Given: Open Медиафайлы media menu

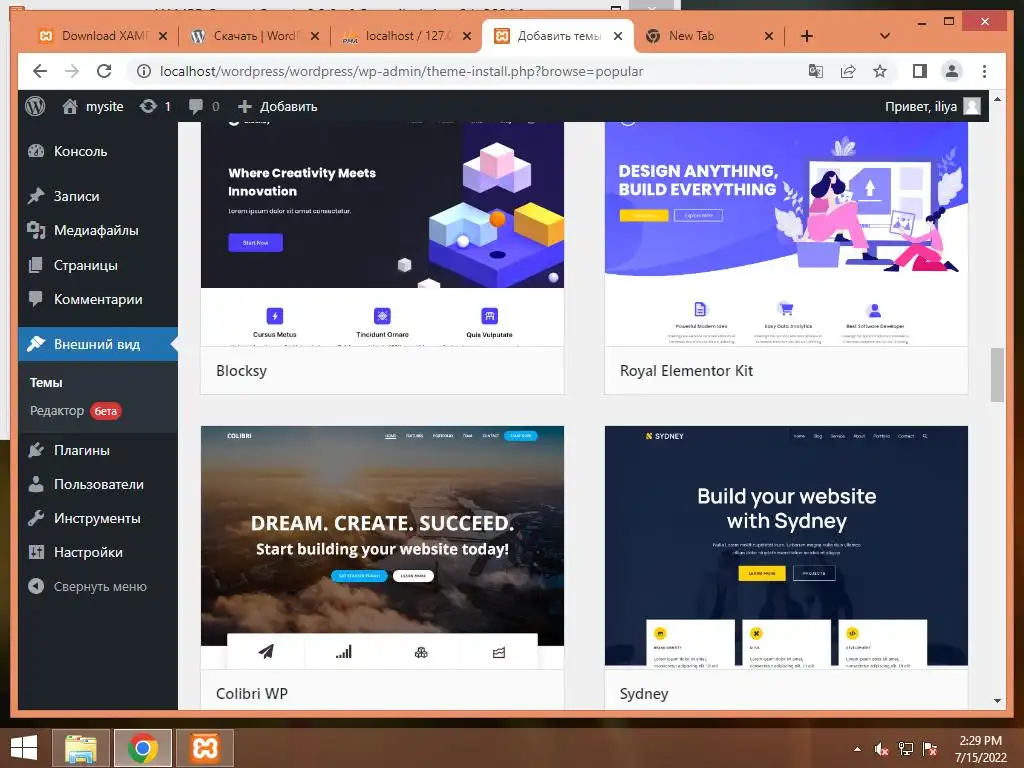Looking at the screenshot, I should pyautogui.click(x=98, y=231).
